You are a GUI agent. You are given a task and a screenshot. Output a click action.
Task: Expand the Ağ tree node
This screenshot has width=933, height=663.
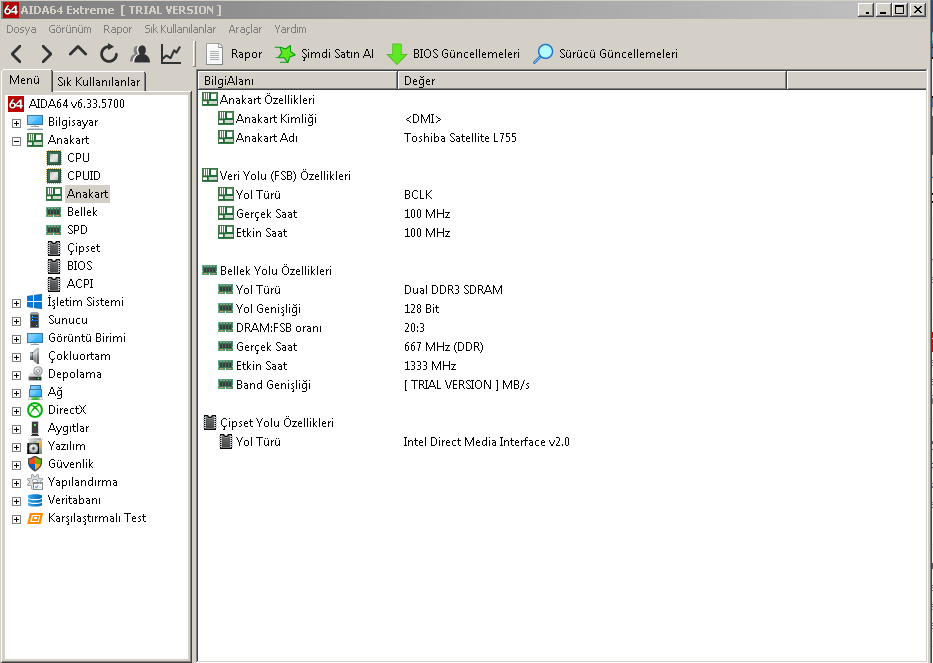click(16, 393)
